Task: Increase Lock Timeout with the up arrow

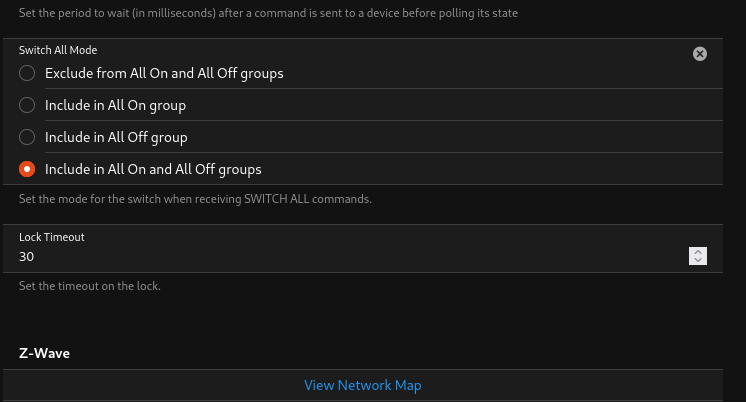Action: pos(698,252)
